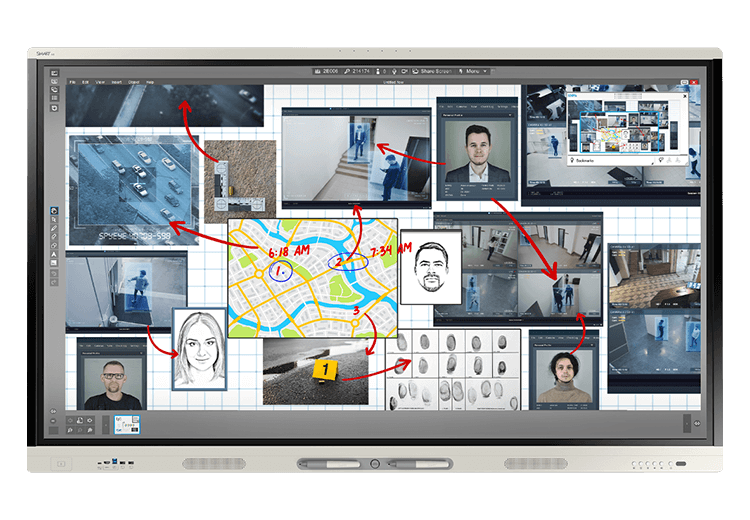Select the woman's sketch portrait
This screenshot has width=750, height=520.
click(200, 348)
